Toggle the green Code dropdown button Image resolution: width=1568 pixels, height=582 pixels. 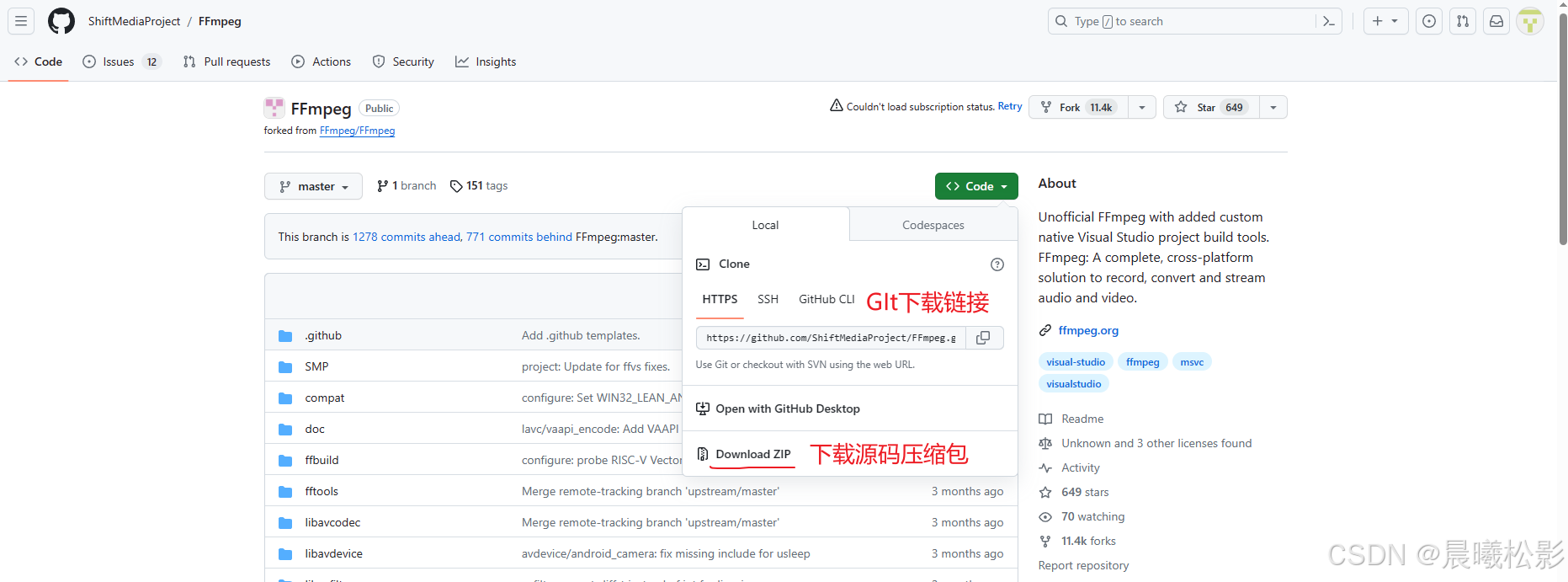(x=976, y=186)
